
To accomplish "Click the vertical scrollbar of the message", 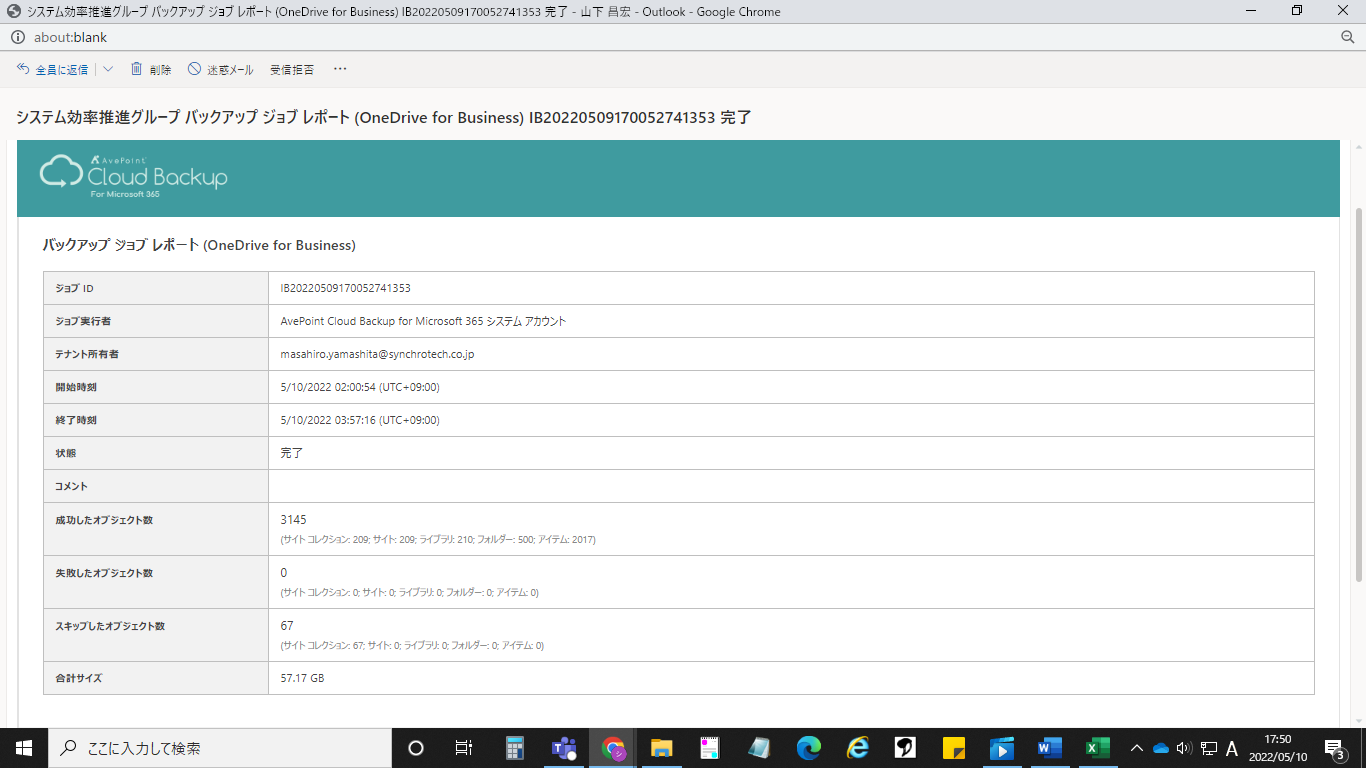I will click(x=1358, y=395).
